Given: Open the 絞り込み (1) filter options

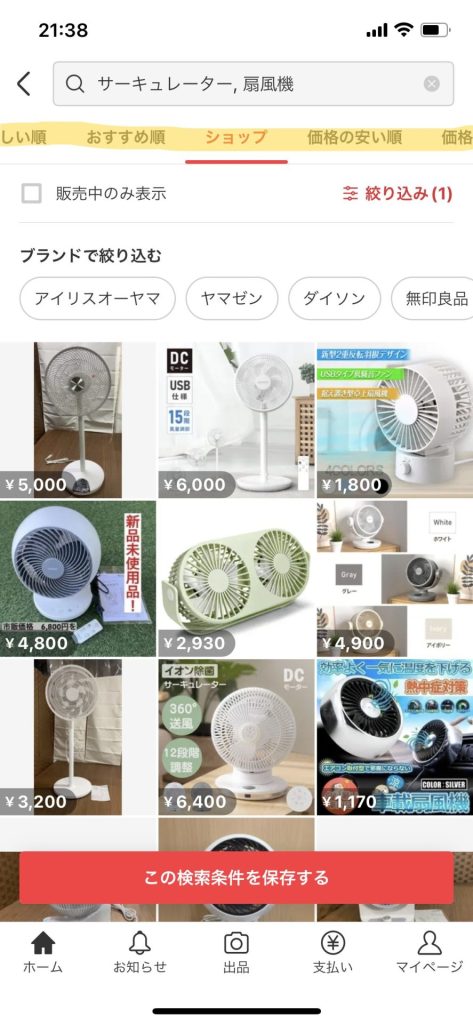Looking at the screenshot, I should click(x=397, y=193).
